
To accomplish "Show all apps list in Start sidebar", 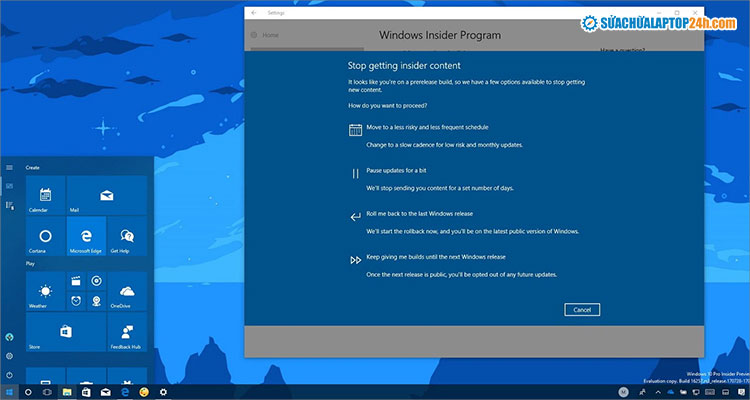I will [9, 205].
